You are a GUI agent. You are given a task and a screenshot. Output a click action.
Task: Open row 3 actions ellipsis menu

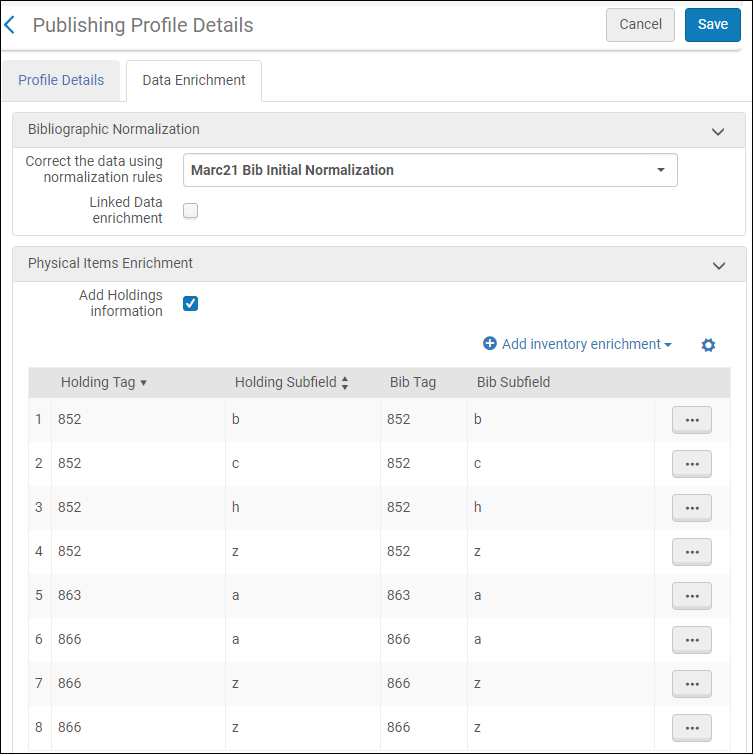(x=691, y=508)
